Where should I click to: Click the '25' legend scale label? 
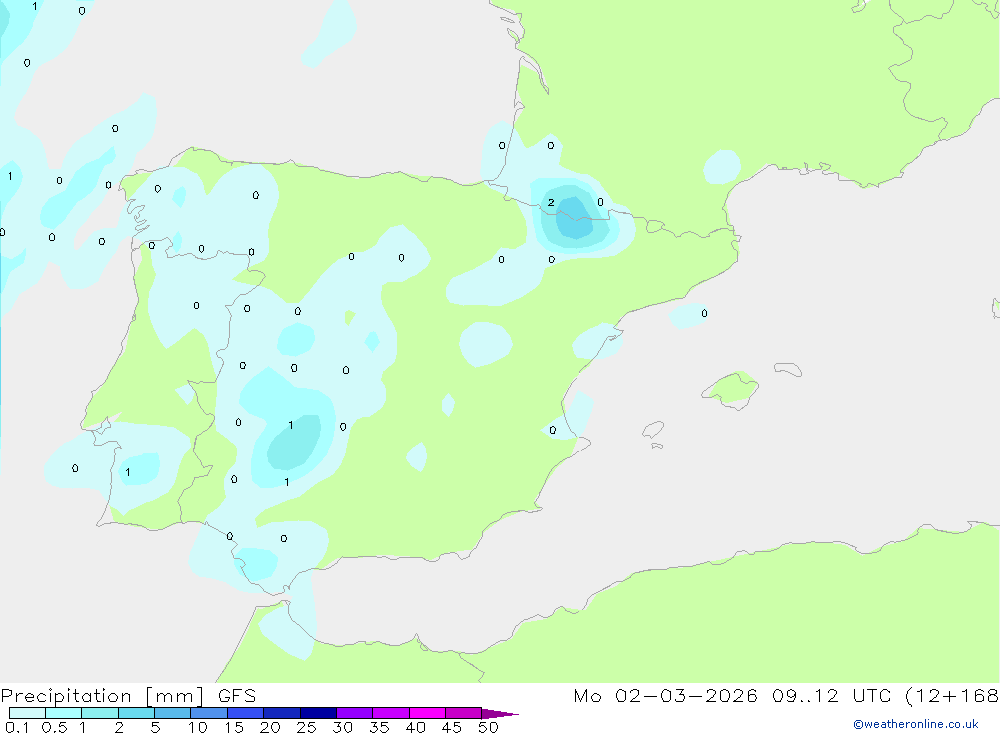pos(307,727)
